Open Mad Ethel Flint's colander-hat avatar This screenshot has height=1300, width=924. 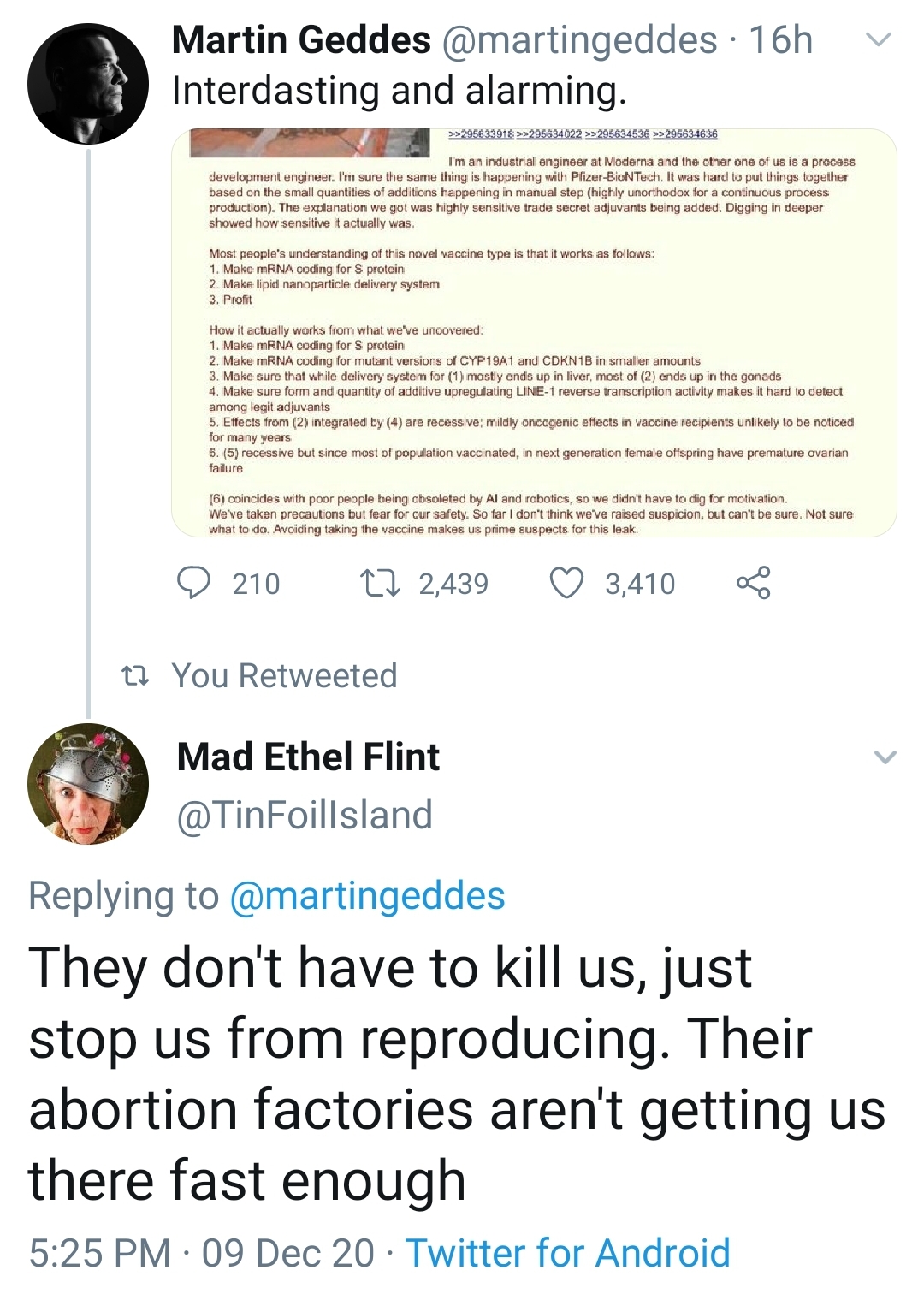pos(88,784)
